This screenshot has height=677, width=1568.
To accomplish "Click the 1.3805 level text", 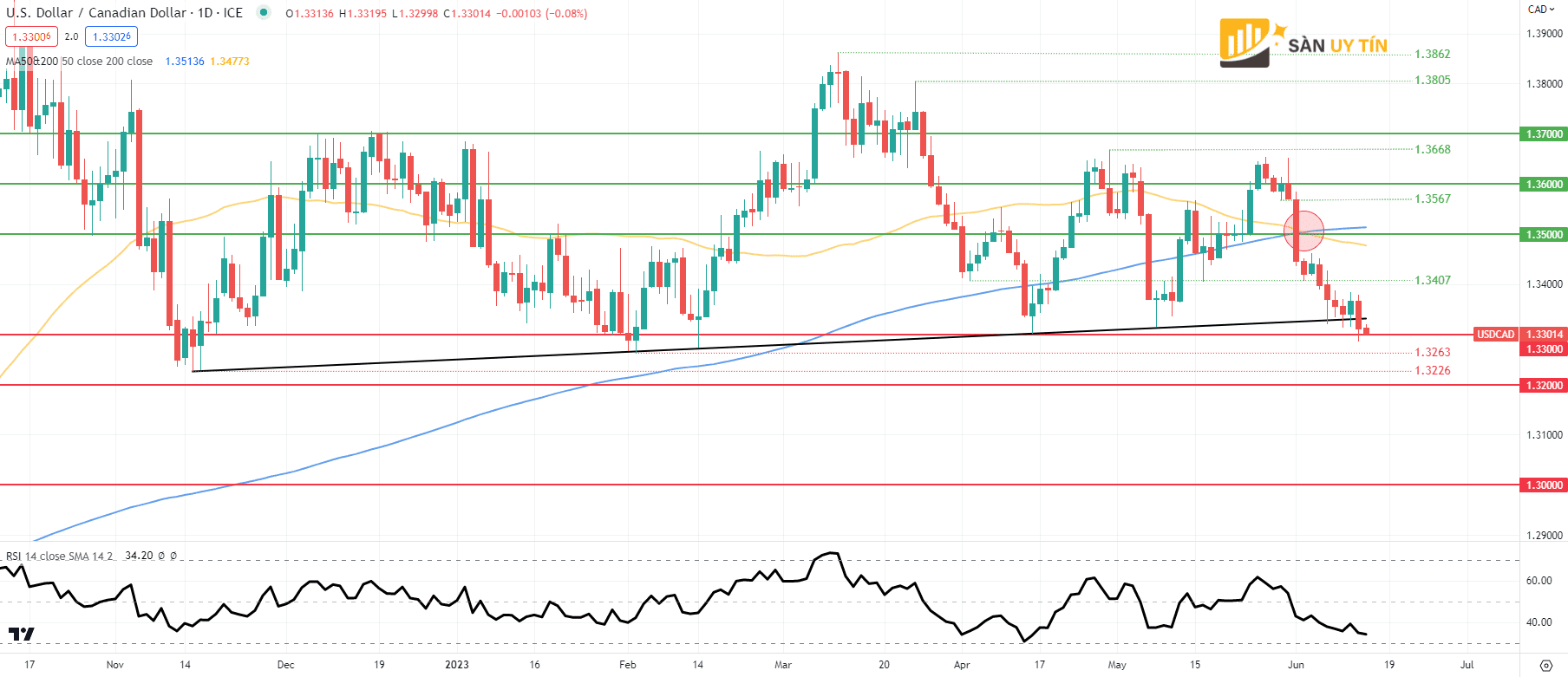I will click(x=1433, y=80).
